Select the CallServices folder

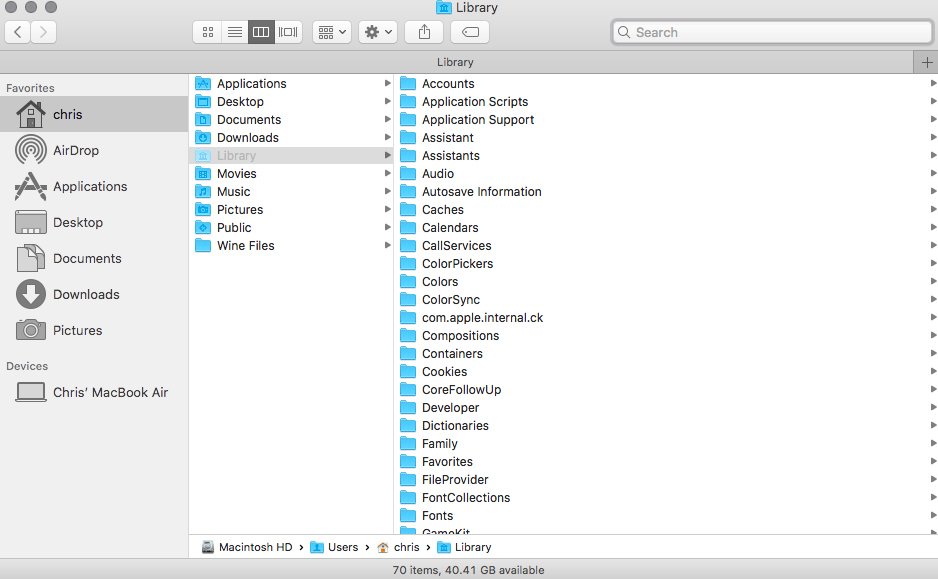tap(666, 245)
